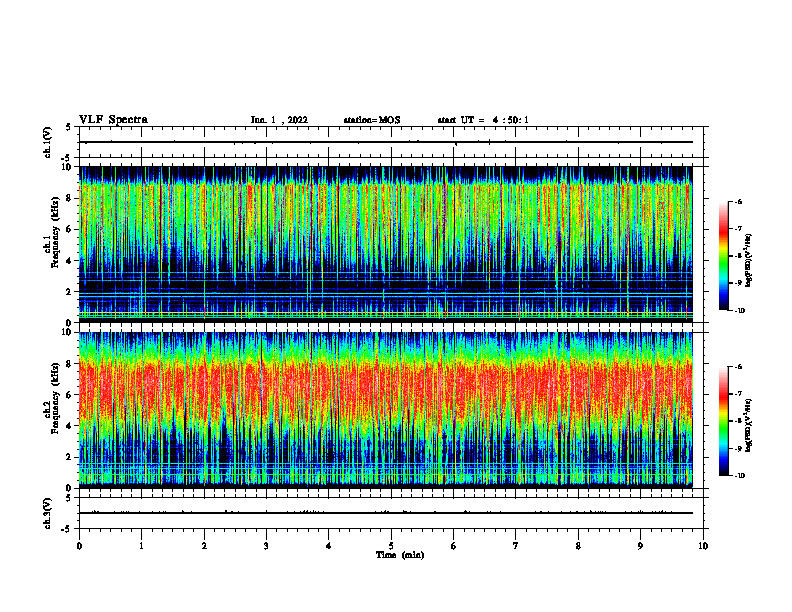Click the '-10' label on ch.2 color scale
This screenshot has width=792, height=612.
740,476
